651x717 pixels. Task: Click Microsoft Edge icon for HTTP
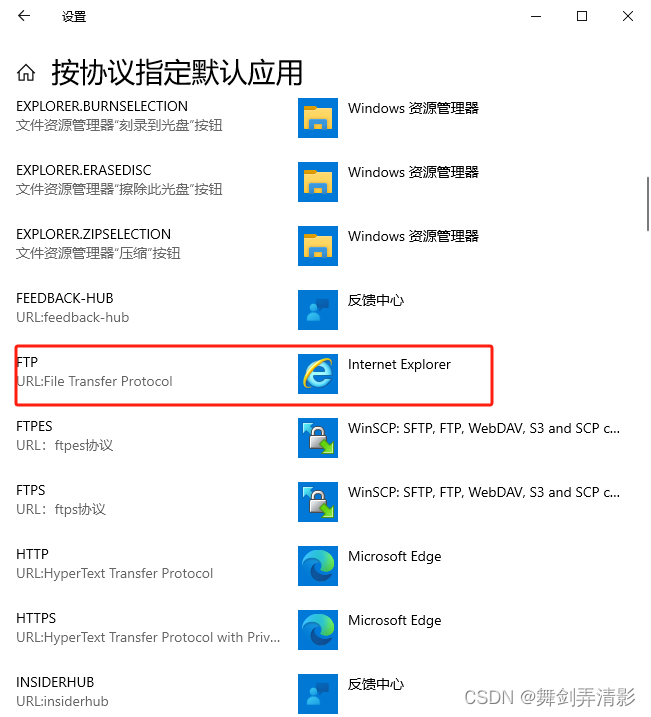318,566
